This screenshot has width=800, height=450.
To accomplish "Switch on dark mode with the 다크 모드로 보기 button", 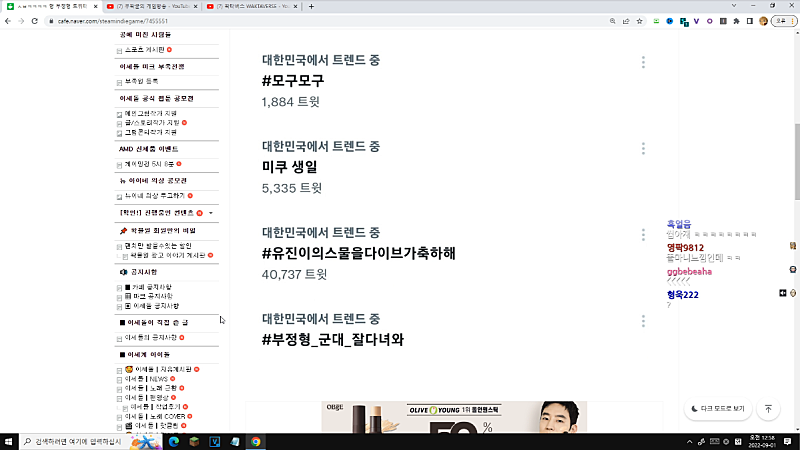I will point(718,409).
